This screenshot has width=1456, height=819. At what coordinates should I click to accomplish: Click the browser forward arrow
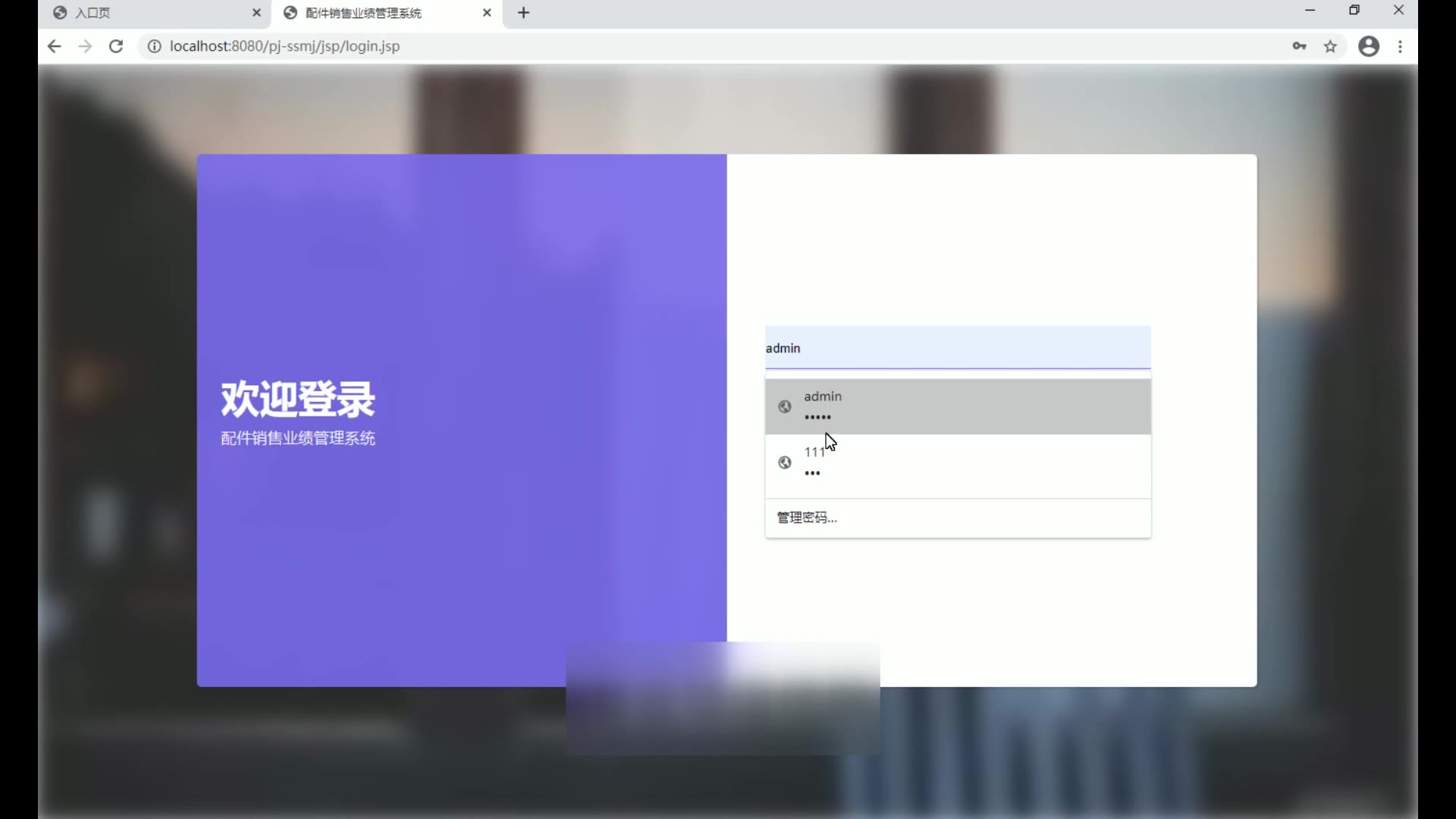click(85, 46)
